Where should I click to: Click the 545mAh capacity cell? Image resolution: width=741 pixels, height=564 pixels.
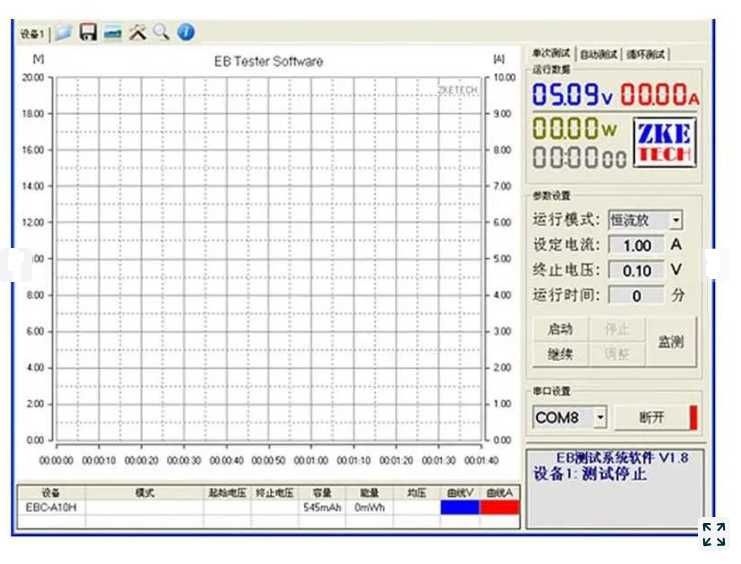pos(322,507)
